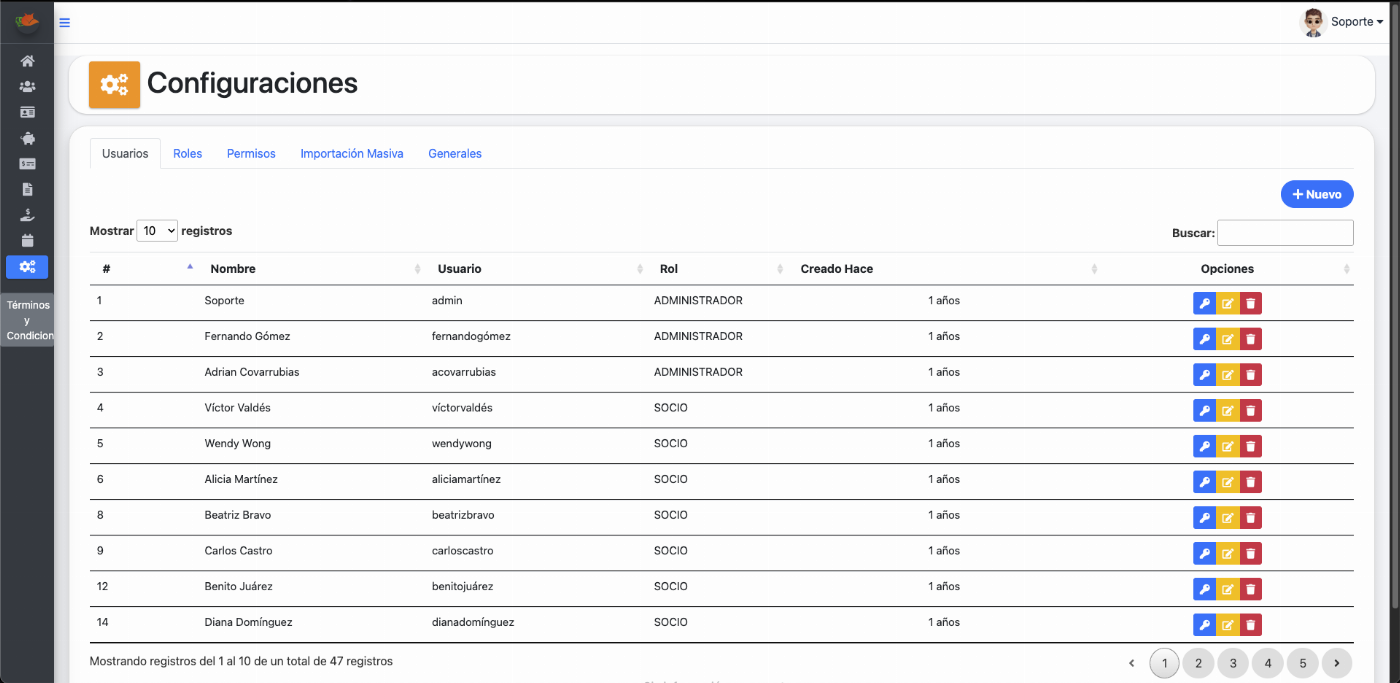
Task: Click the users group sidebar icon
Action: point(27,87)
